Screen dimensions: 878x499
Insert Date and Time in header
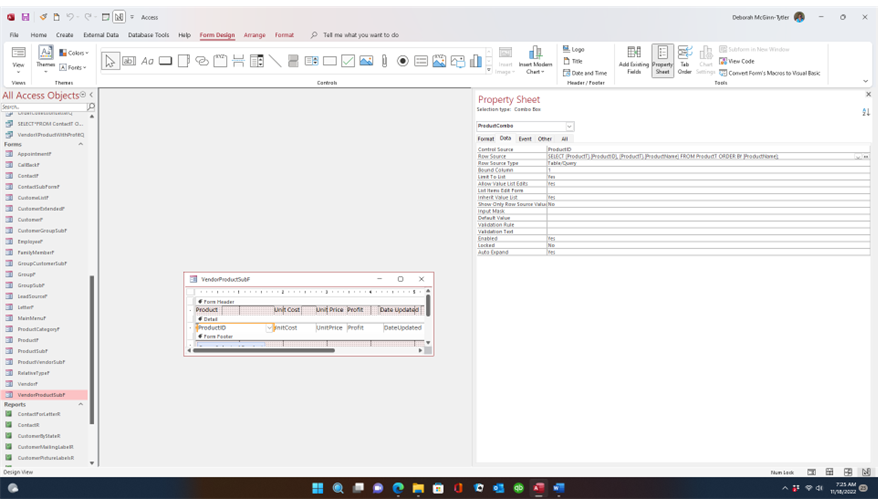pos(585,73)
